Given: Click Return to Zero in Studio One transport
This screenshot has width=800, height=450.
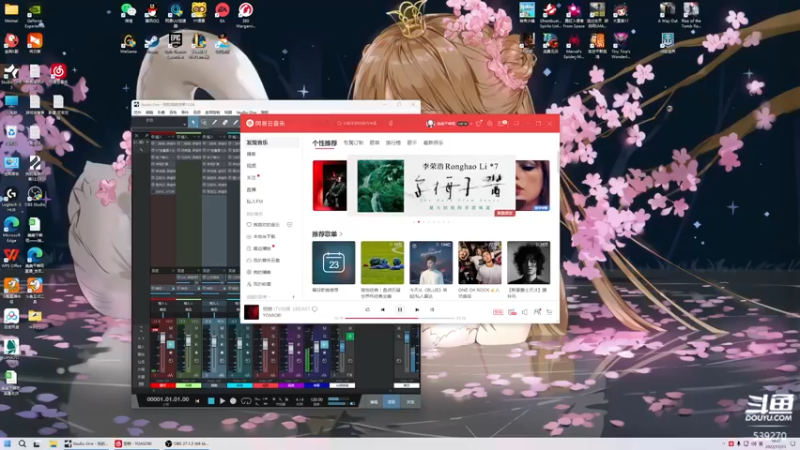Looking at the screenshot, I should [197, 401].
